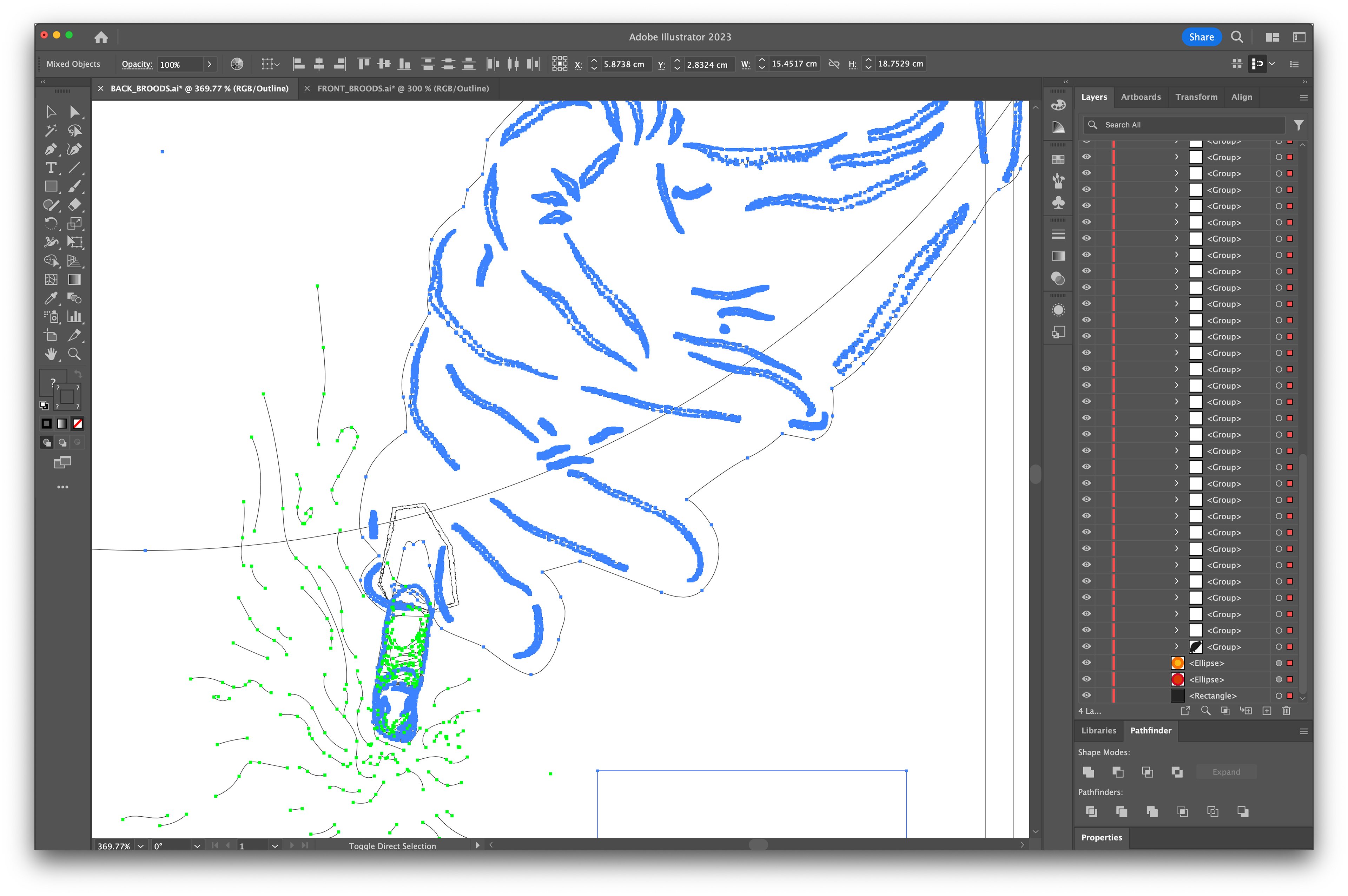Close the BACK_BROODS.ai tab

(100, 88)
